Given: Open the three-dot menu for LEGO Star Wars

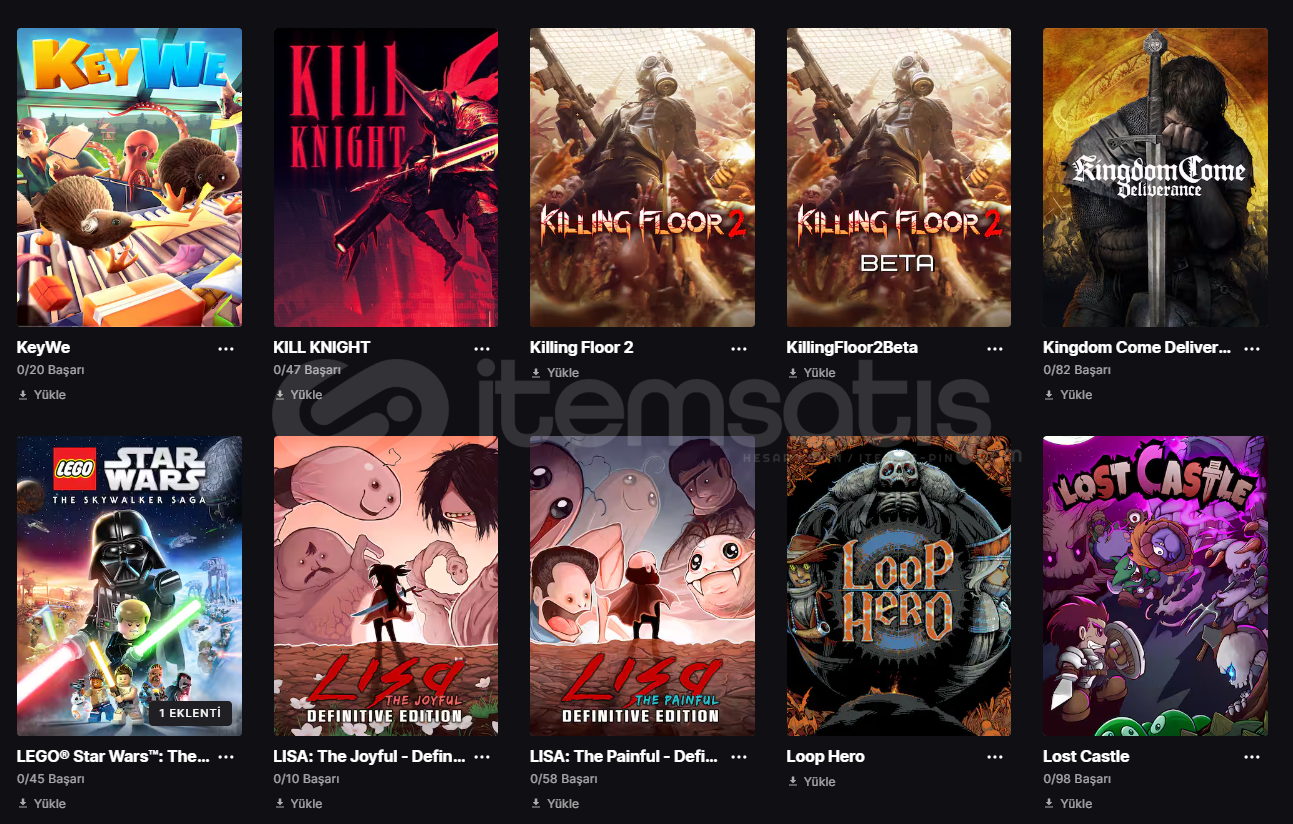Looking at the screenshot, I should 226,757.
